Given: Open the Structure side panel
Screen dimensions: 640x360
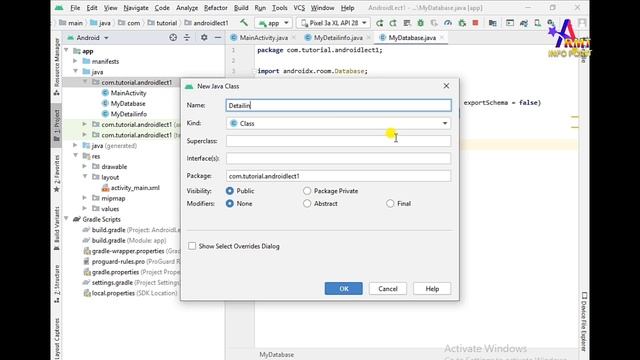Looking at the screenshot, I should point(57,283).
